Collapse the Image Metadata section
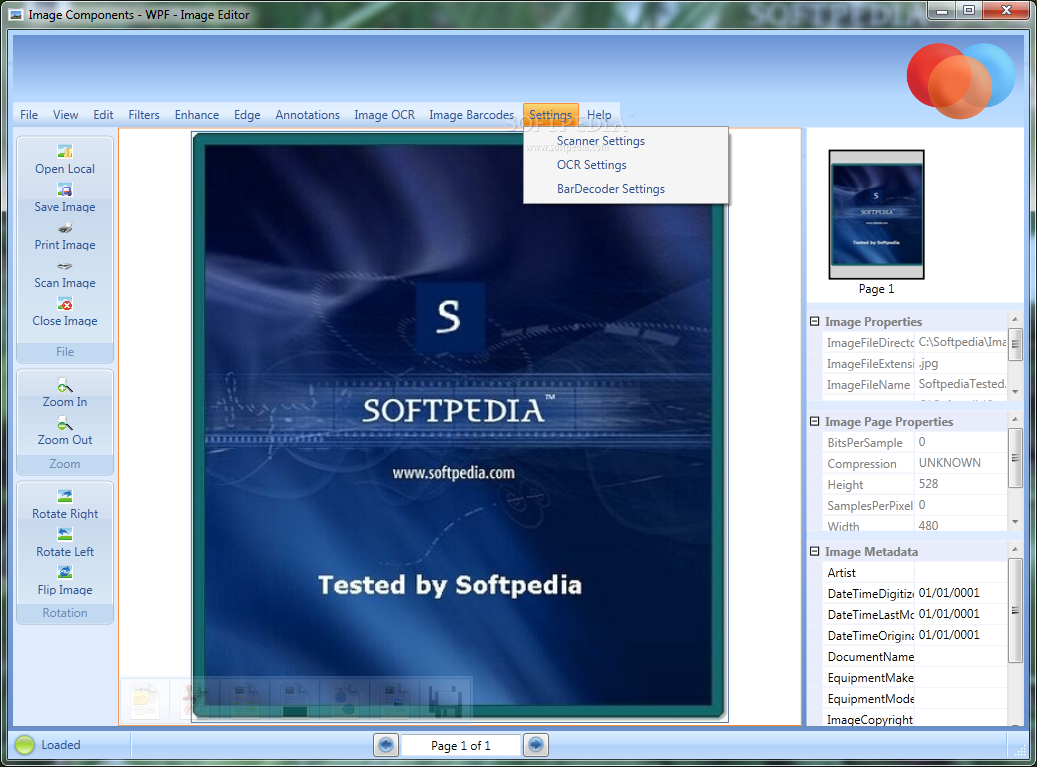The width and height of the screenshot is (1037, 767). pyautogui.click(x=815, y=551)
